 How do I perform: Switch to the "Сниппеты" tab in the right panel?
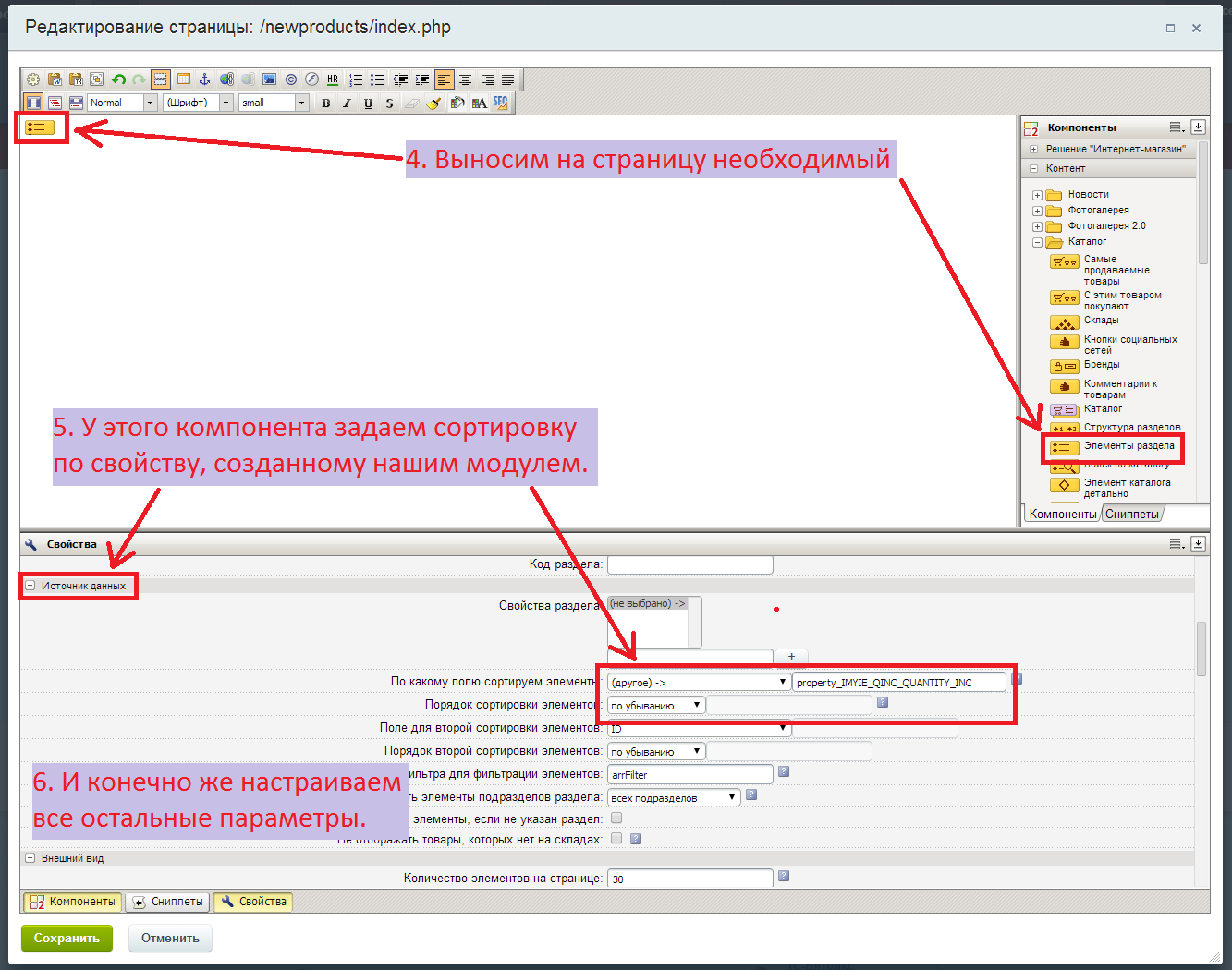click(1131, 515)
